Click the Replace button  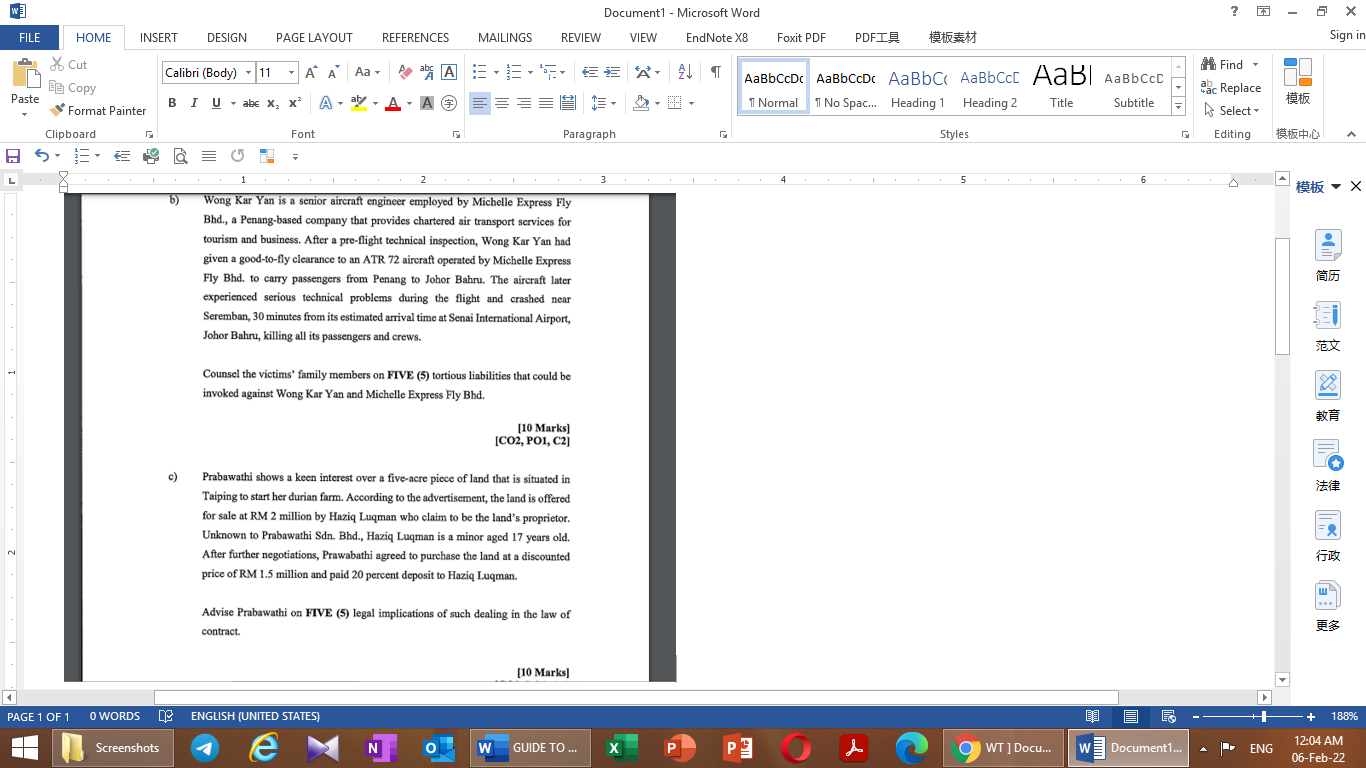[1232, 87]
